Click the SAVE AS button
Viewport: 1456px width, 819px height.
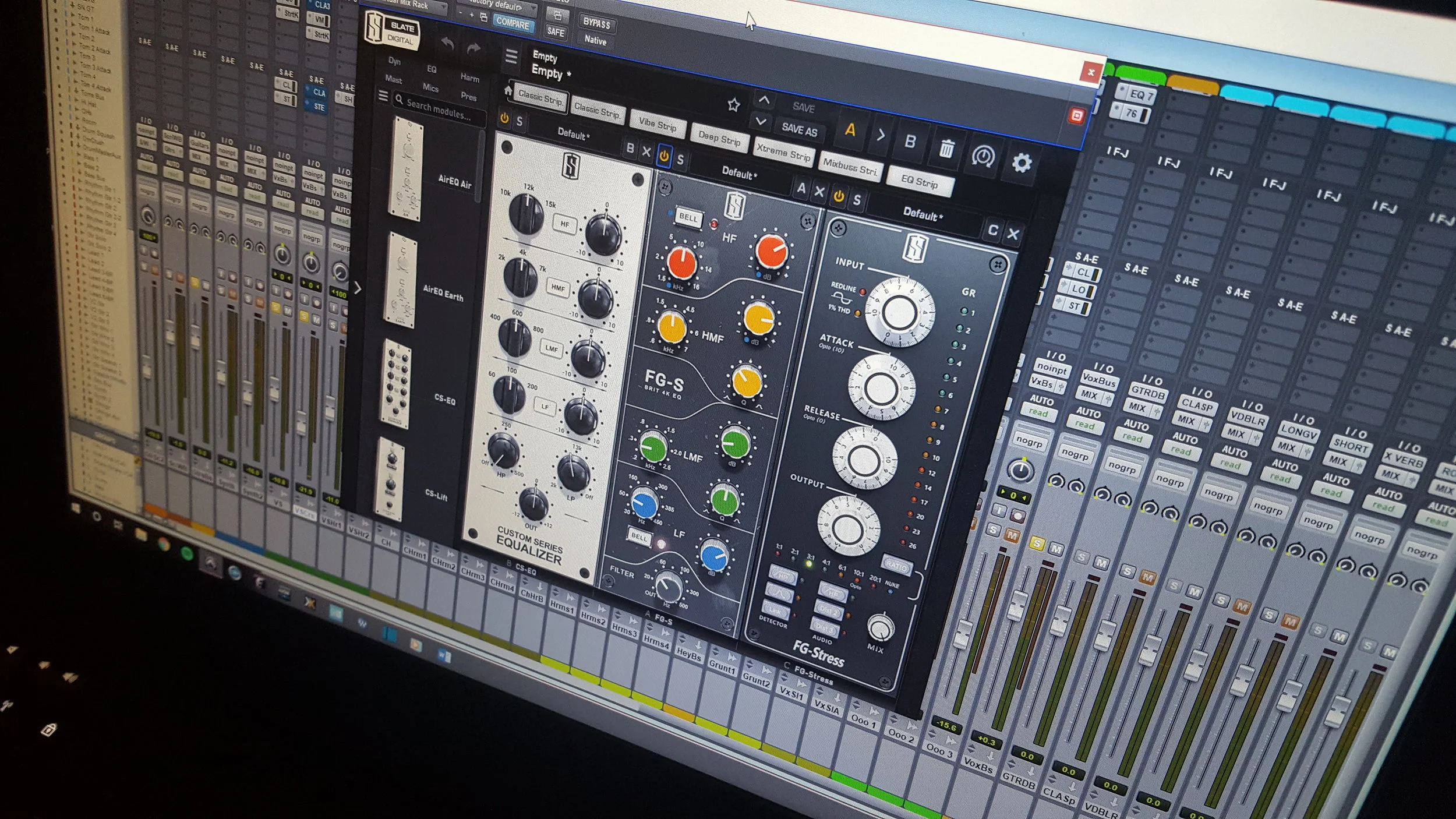tap(799, 129)
